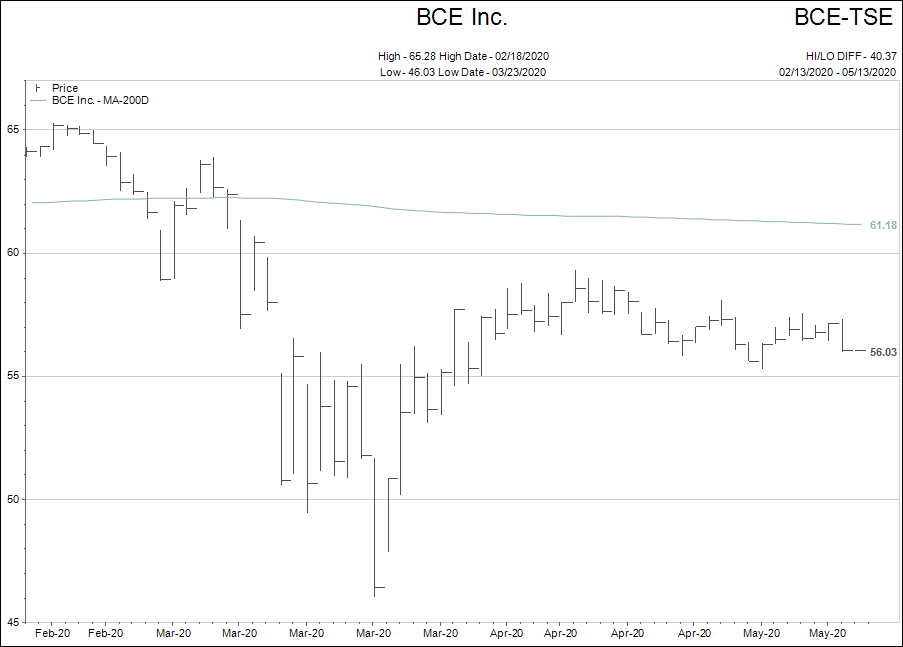The height and width of the screenshot is (647, 903).
Task: Click the blue 200-day moving average line
Action: tap(500, 215)
